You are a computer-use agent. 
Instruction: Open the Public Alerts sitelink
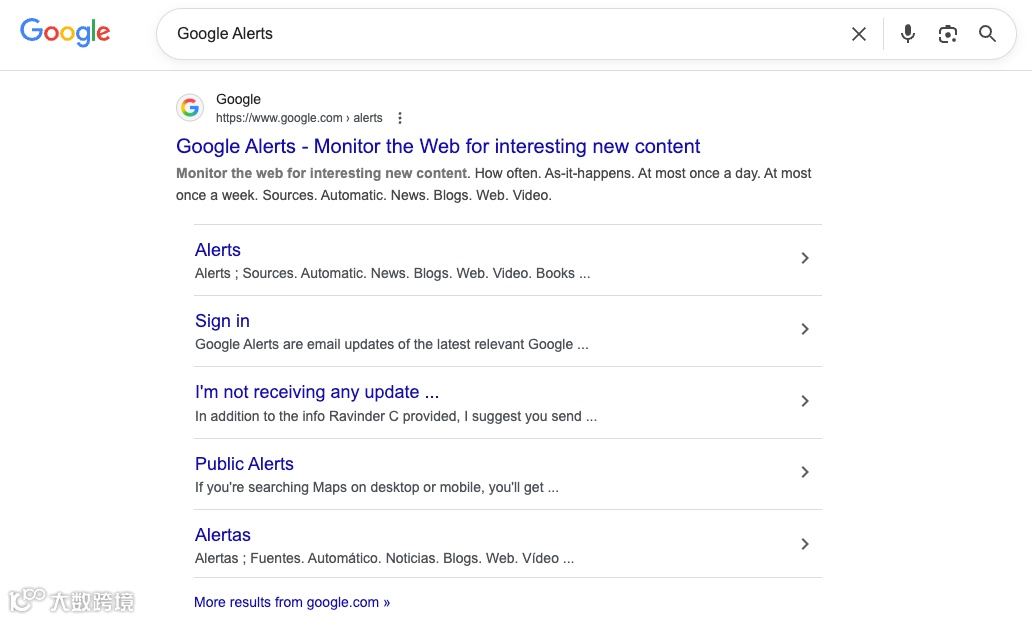[244, 464]
